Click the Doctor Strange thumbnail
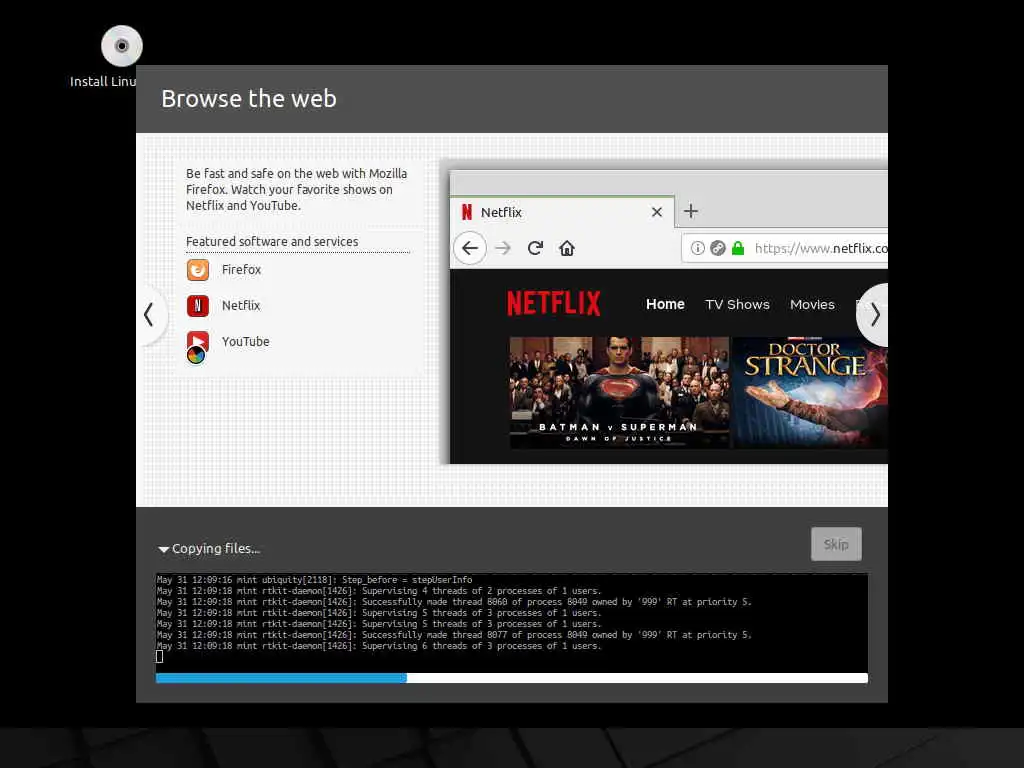The height and width of the screenshot is (768, 1024). 810,392
